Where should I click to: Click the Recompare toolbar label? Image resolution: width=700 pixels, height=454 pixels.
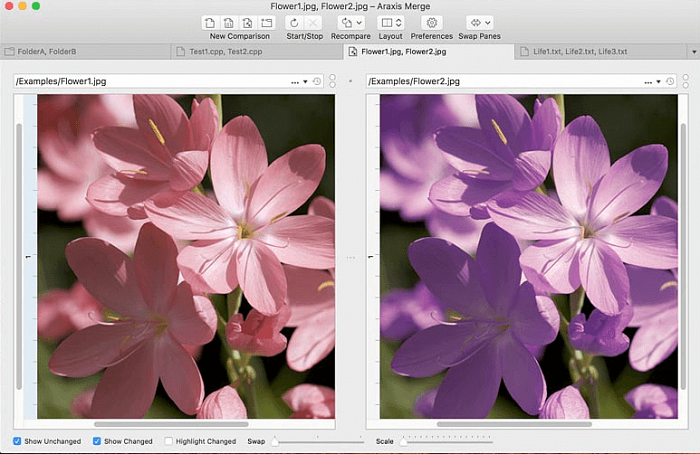tap(350, 36)
